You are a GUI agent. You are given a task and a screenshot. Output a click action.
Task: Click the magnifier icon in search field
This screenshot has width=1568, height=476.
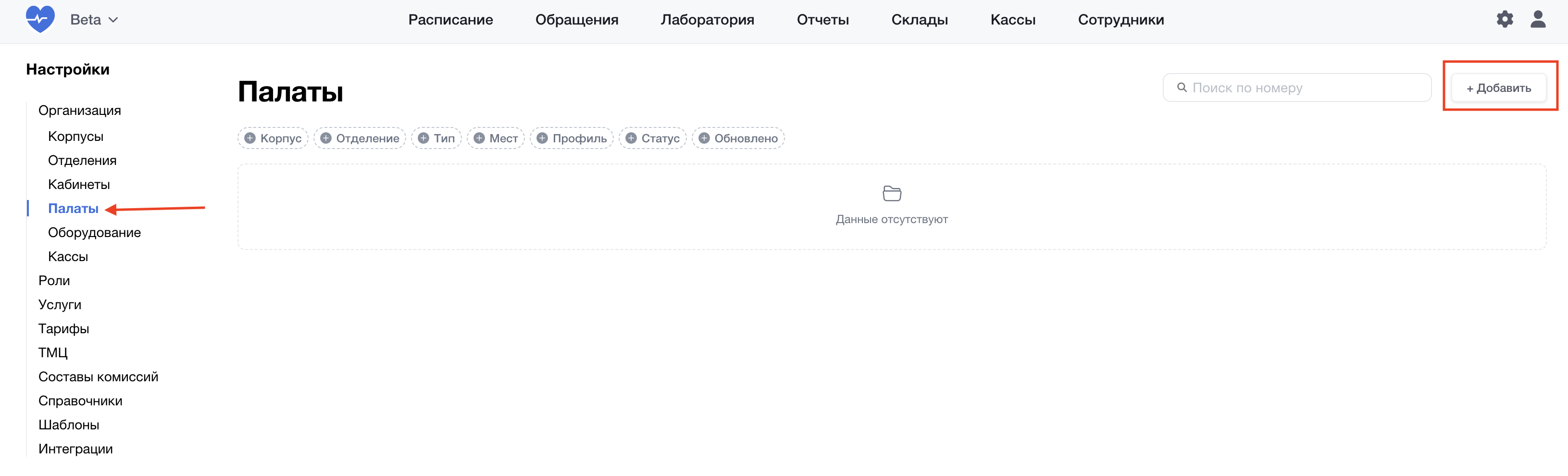1182,88
